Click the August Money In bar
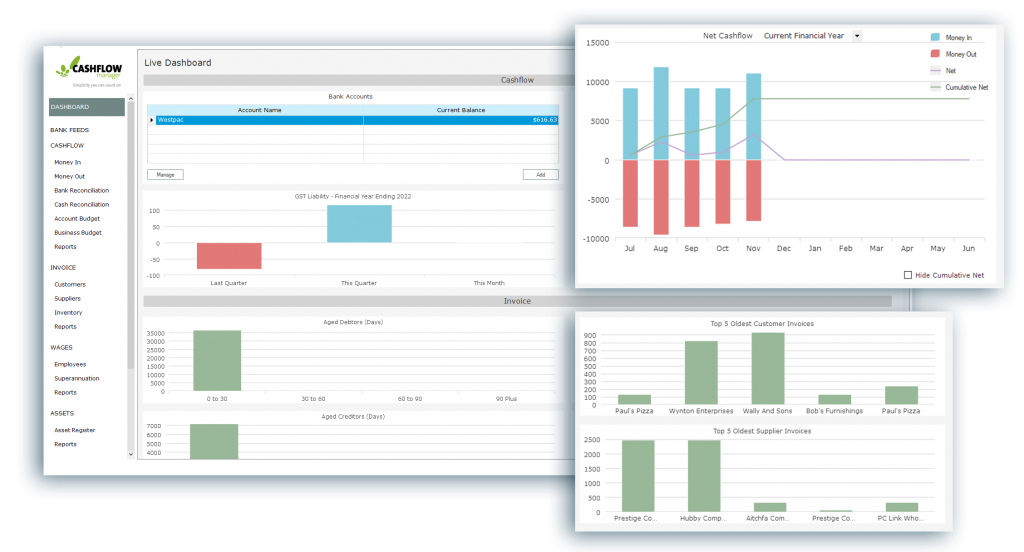 pyautogui.click(x=661, y=114)
